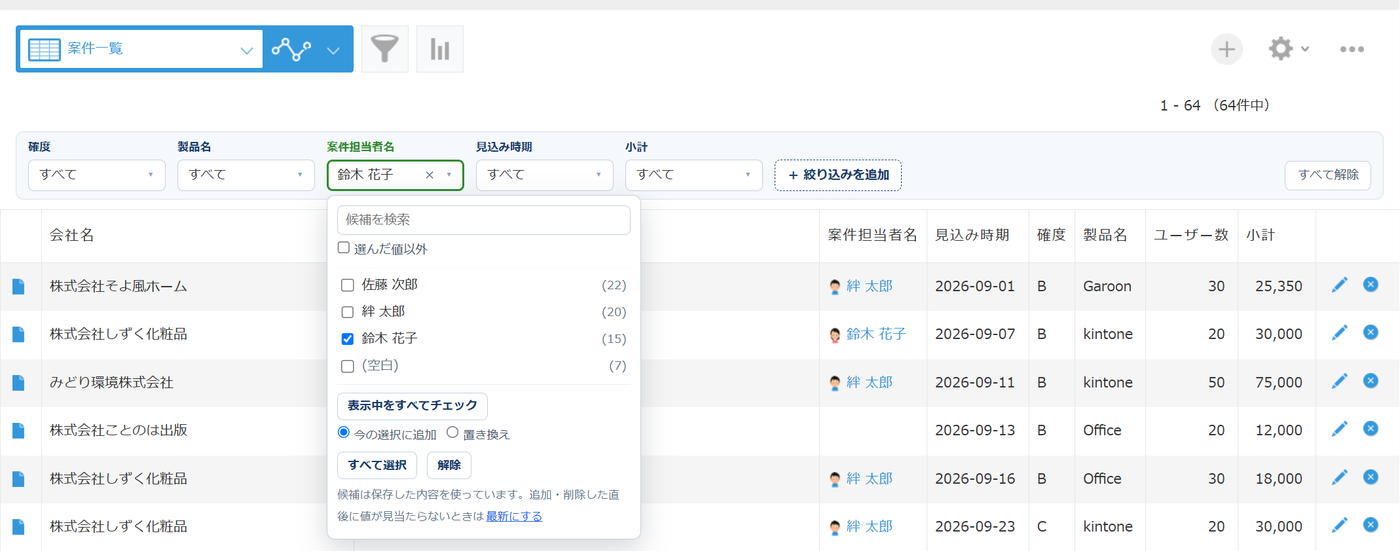Click 表示中をすべてチェック button
The width and height of the screenshot is (1400, 551).
point(412,406)
